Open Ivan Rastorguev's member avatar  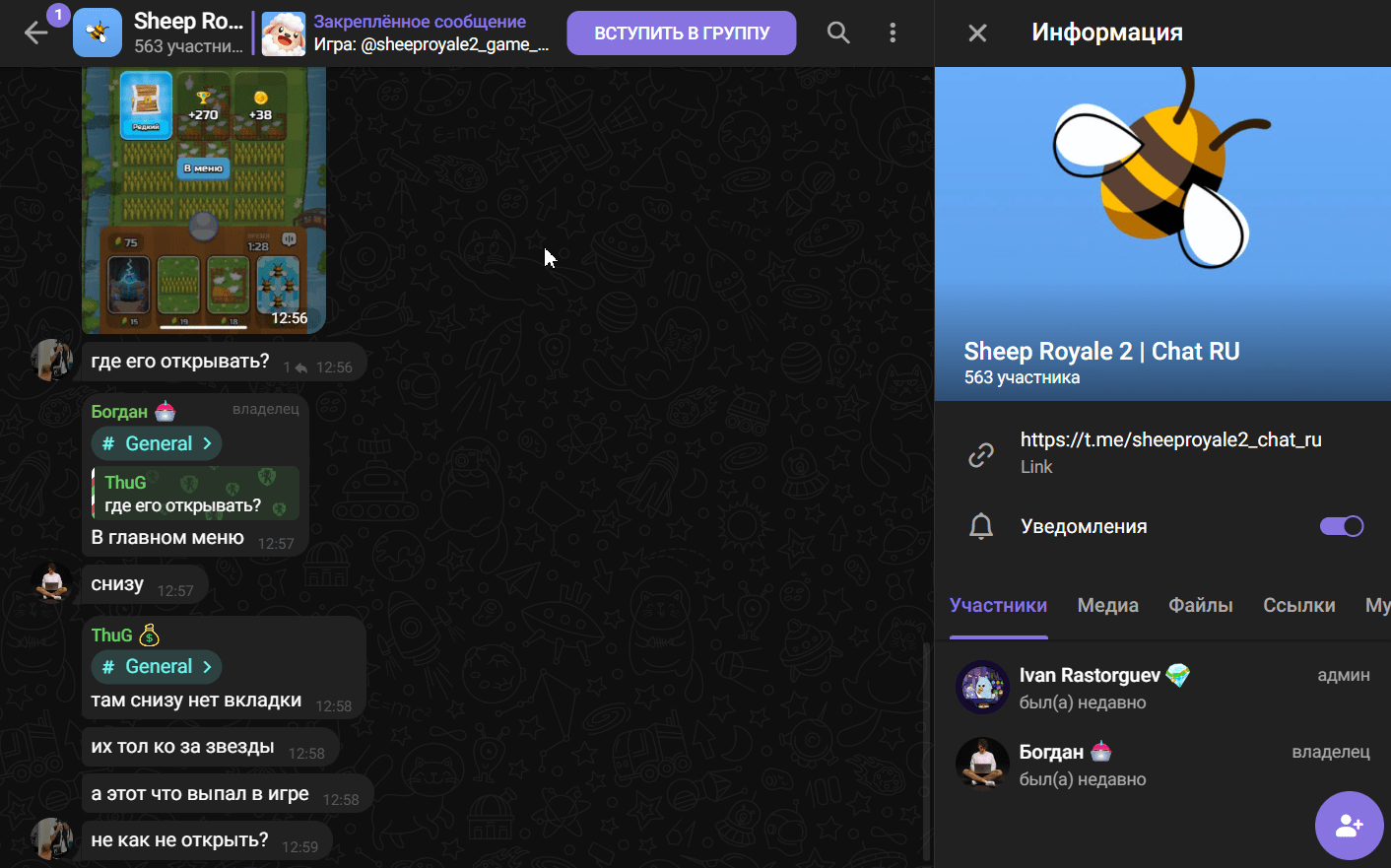[982, 687]
